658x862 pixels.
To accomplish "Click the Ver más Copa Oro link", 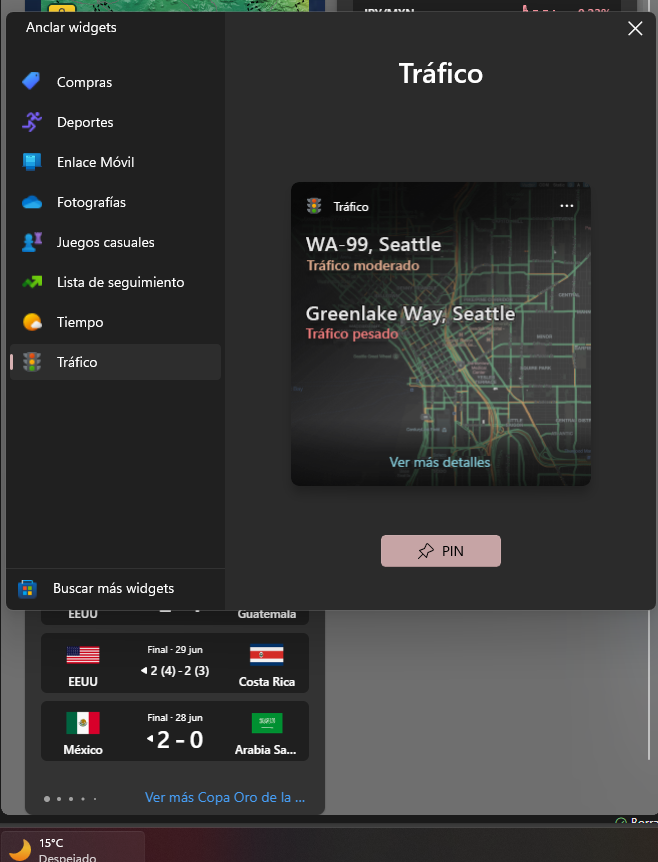I will [x=225, y=798].
